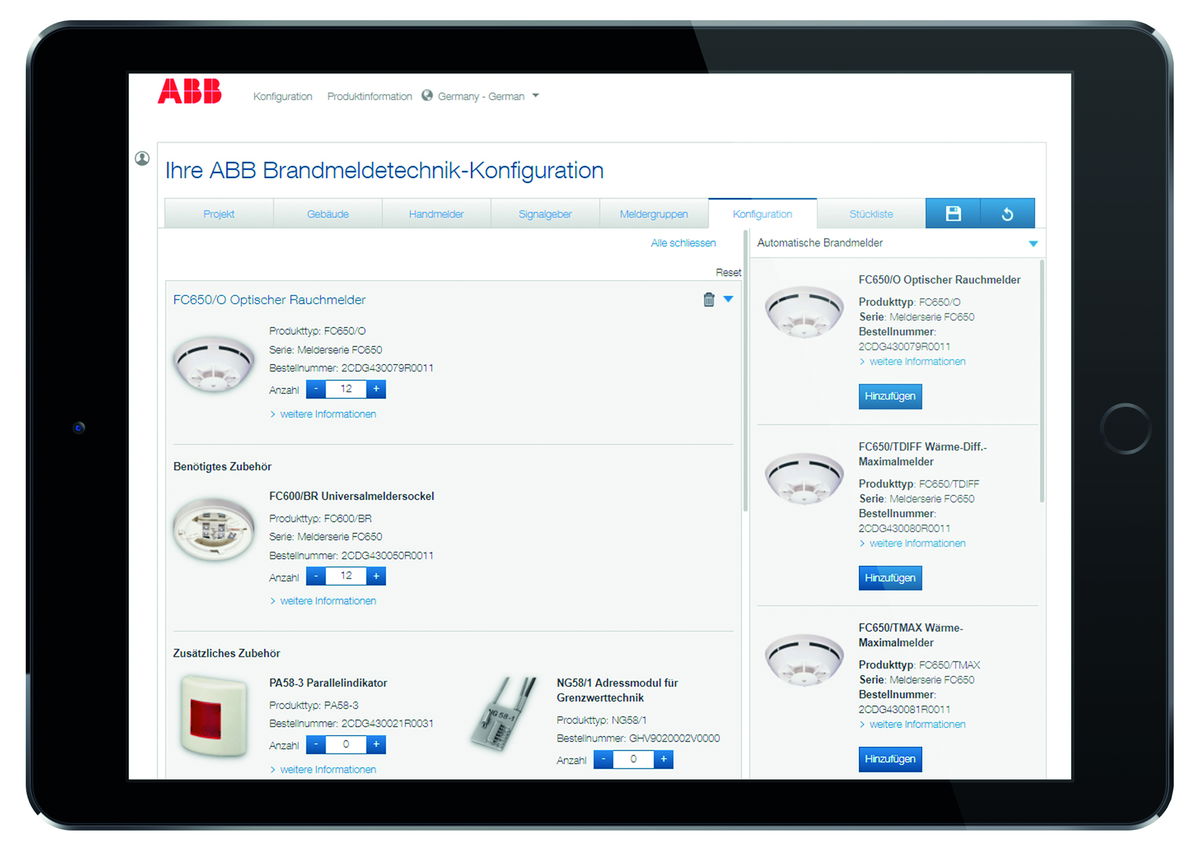Open the Stückliste tab
Screen dimensions: 1200x853
(871, 214)
